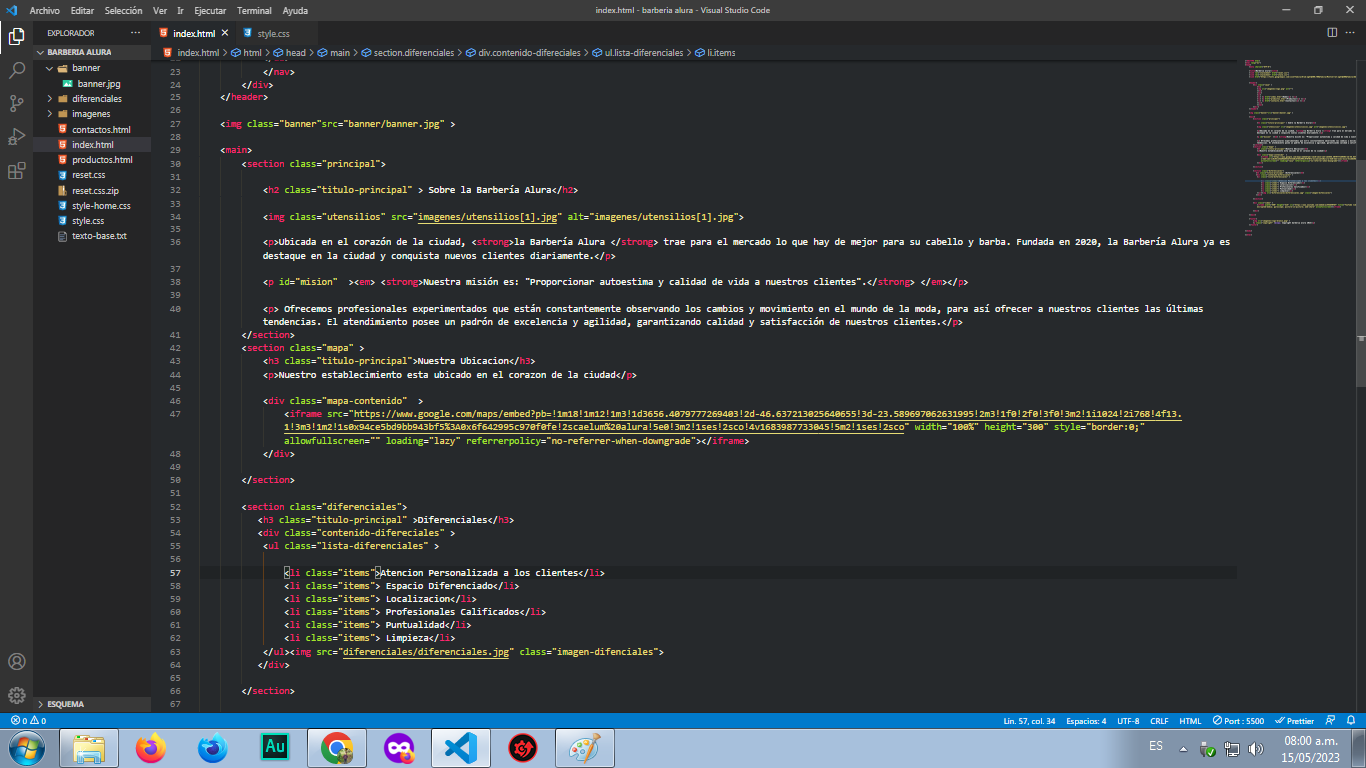Screen dimensions: 1366x768
Task: Open the Terminal menu
Action: 254,10
